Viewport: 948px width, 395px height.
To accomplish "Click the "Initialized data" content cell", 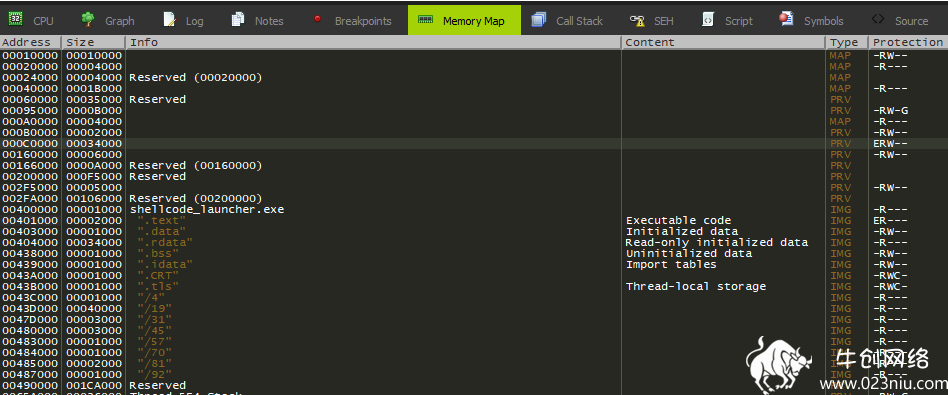I will click(x=682, y=231).
